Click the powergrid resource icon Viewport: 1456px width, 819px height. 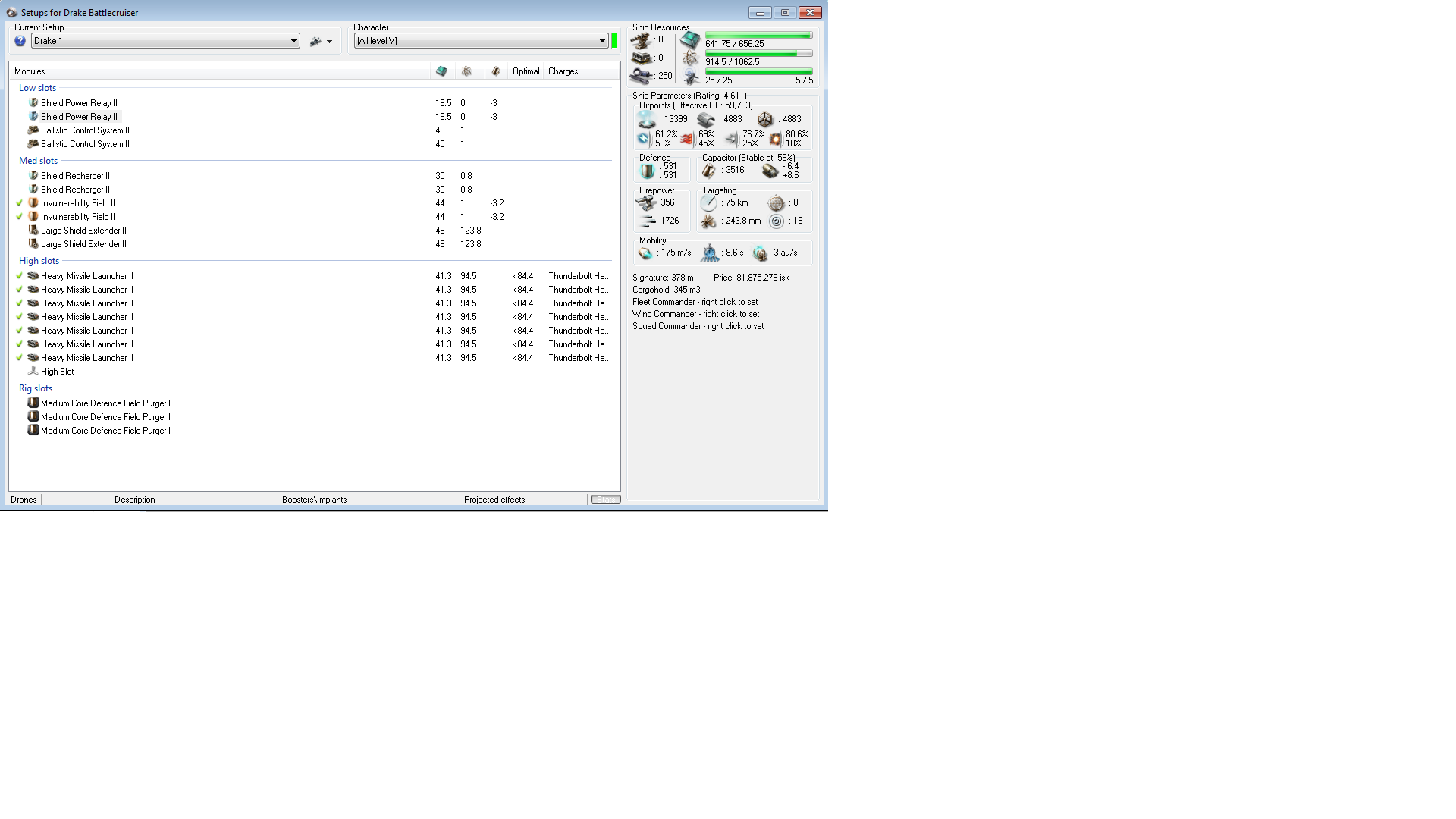tap(690, 58)
